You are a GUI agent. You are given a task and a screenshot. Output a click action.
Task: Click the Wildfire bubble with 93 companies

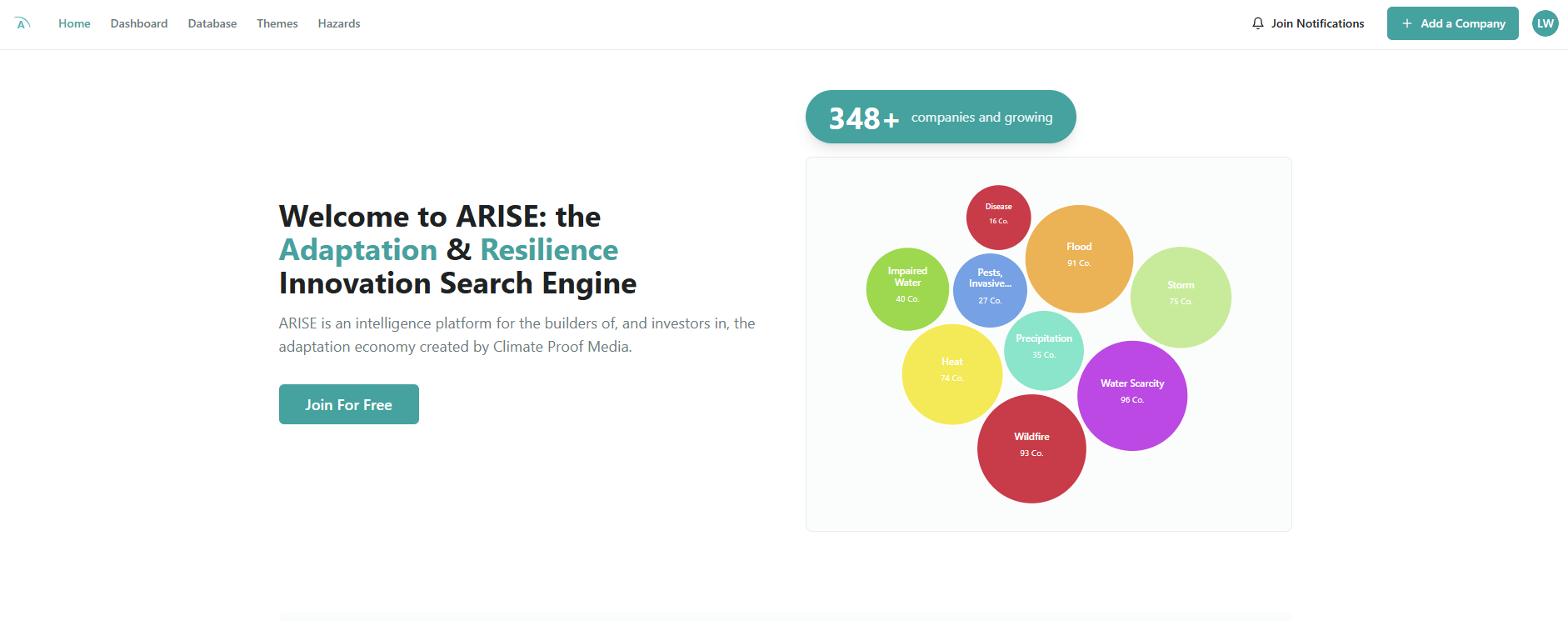tap(1031, 448)
